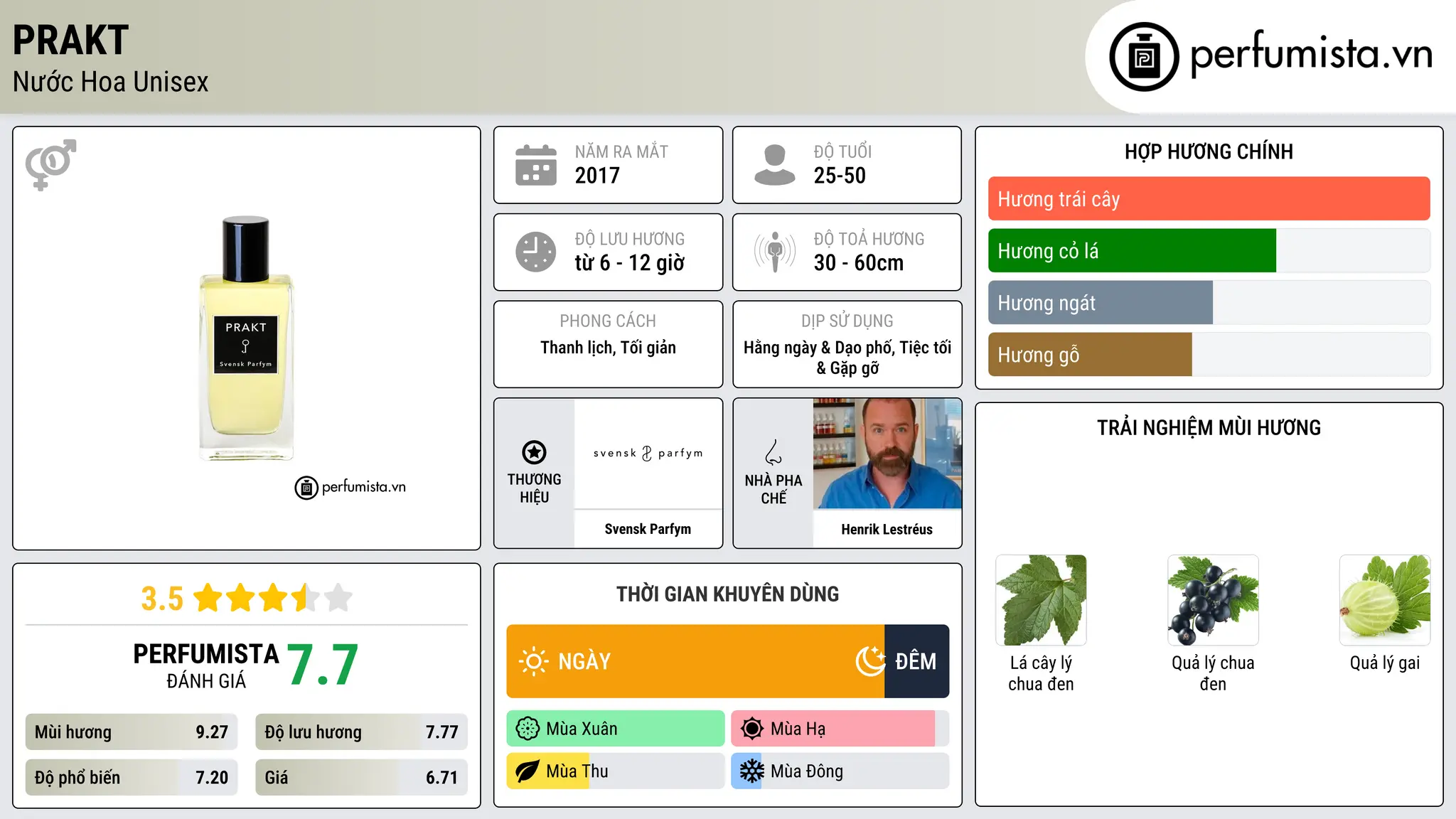The height and width of the screenshot is (819, 1456).
Task: Open the Svensk Parfym brand link
Action: 648,529
